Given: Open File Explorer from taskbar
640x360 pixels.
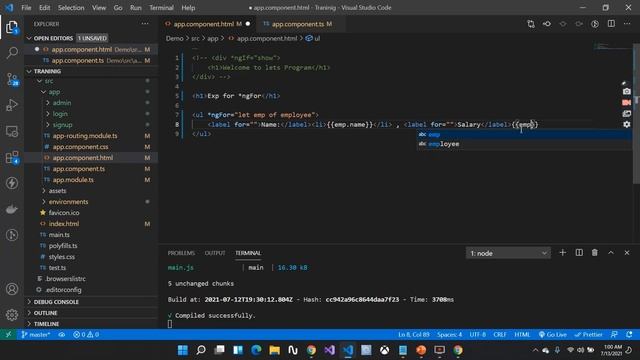Looking at the screenshot, I should pos(275,350).
